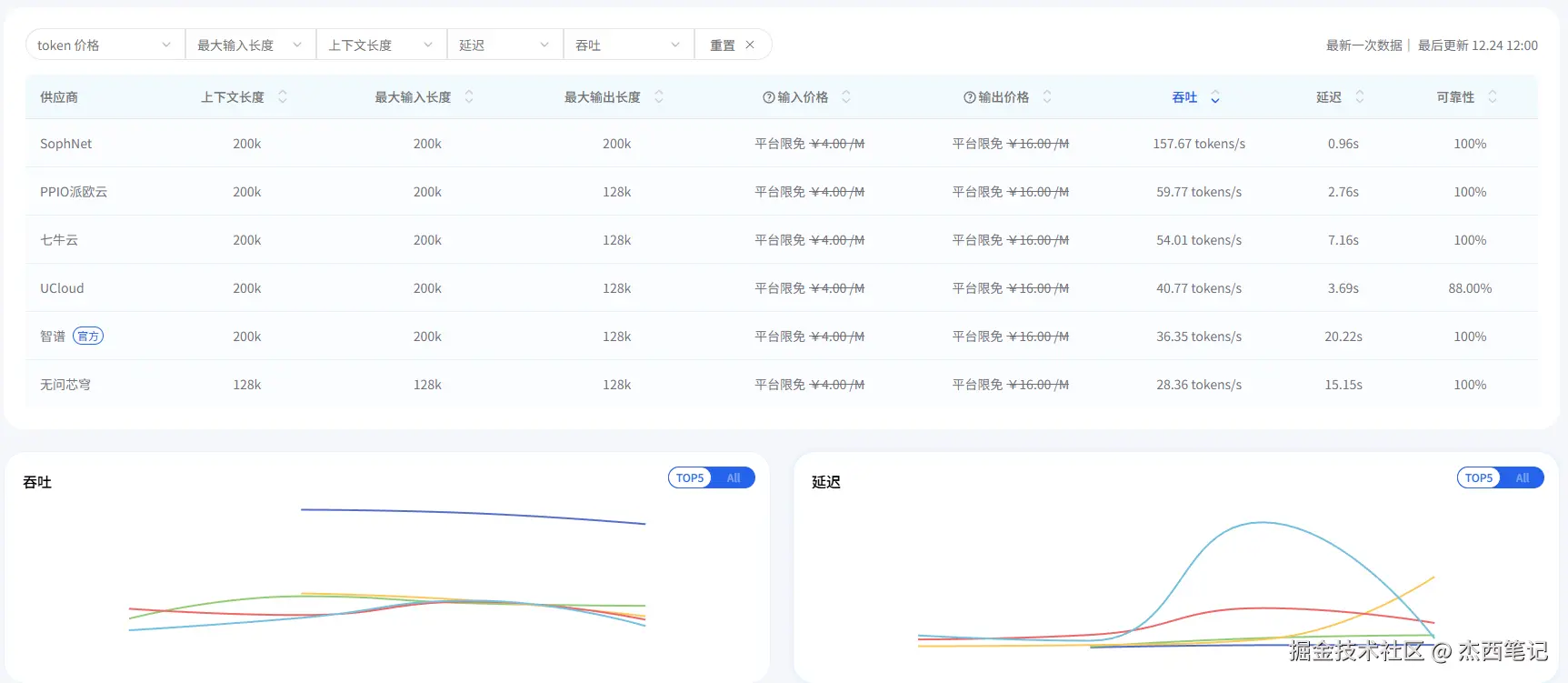Click the 供应商 column header
Viewport: 1568px width, 683px height.
click(59, 97)
